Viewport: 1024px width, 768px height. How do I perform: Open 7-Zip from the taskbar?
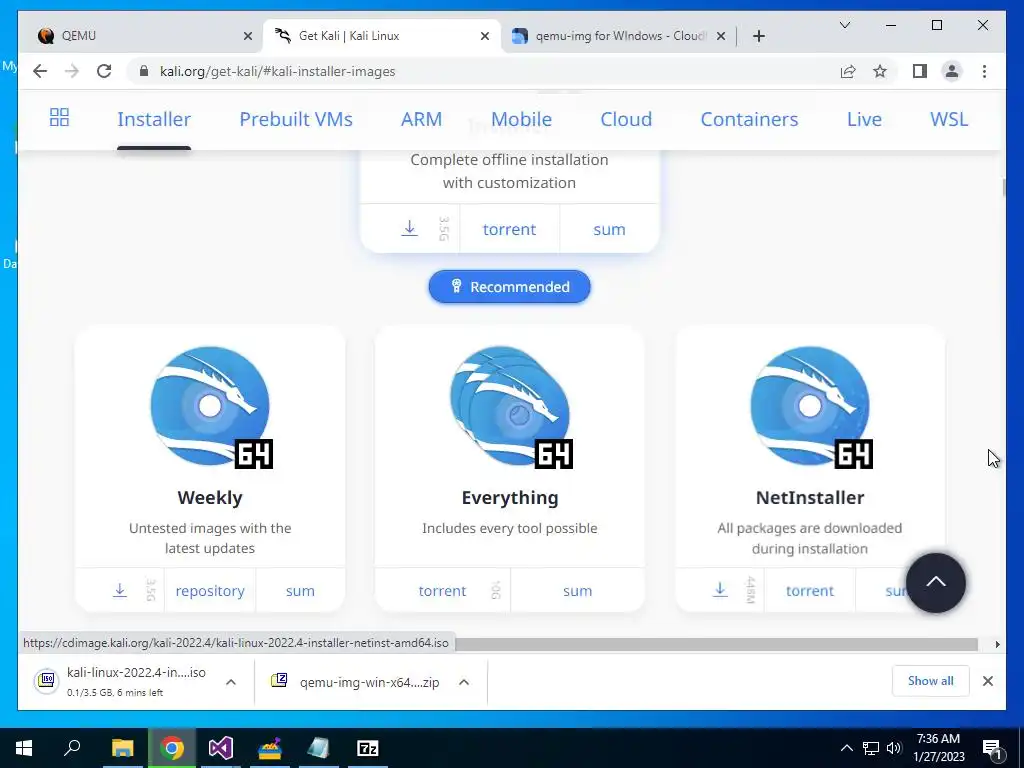click(x=368, y=748)
